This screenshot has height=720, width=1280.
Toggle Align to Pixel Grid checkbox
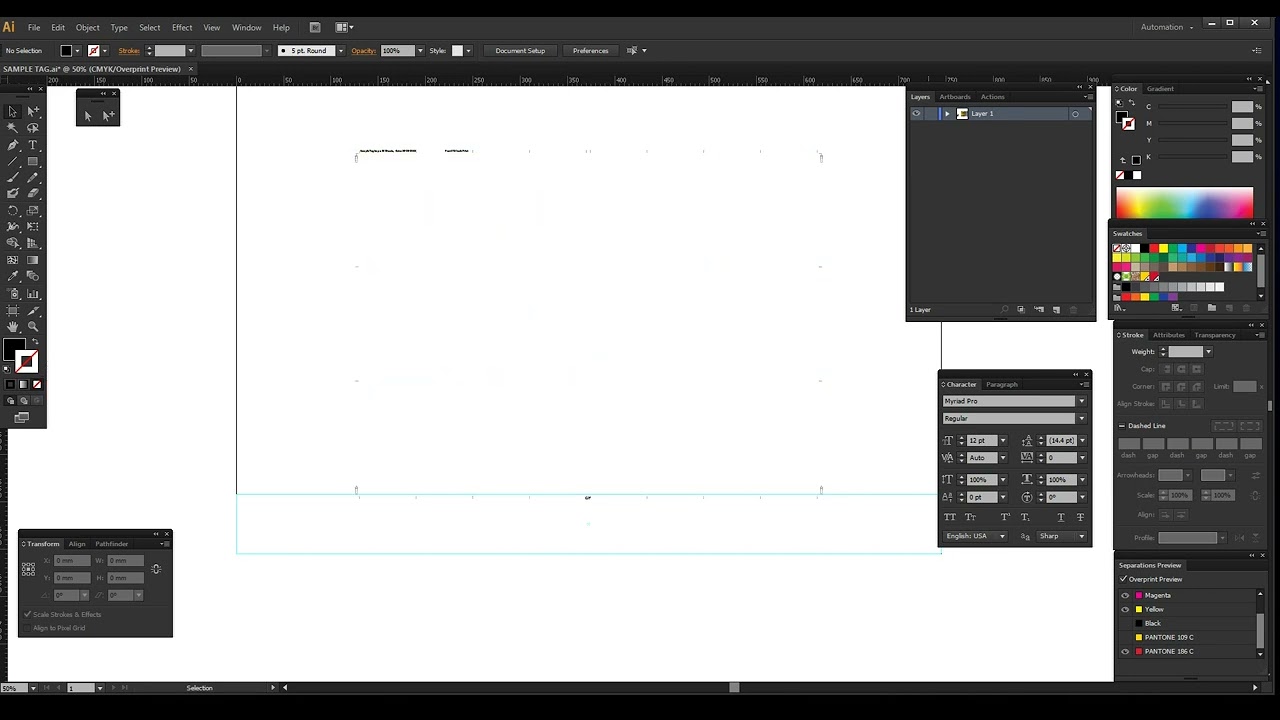click(x=27, y=628)
